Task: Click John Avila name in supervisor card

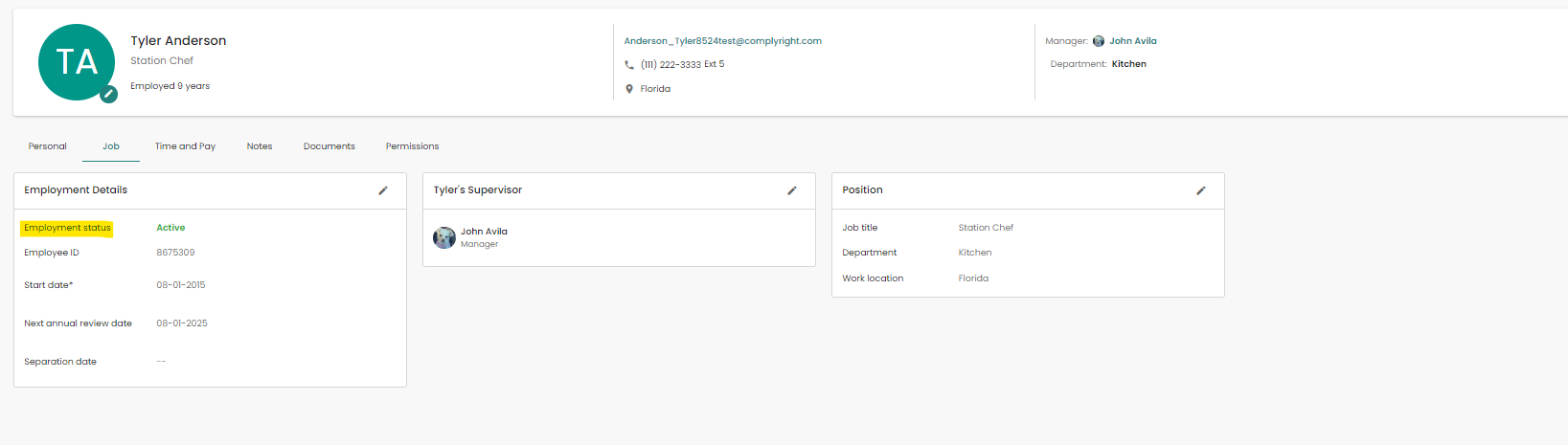Action: click(x=484, y=232)
